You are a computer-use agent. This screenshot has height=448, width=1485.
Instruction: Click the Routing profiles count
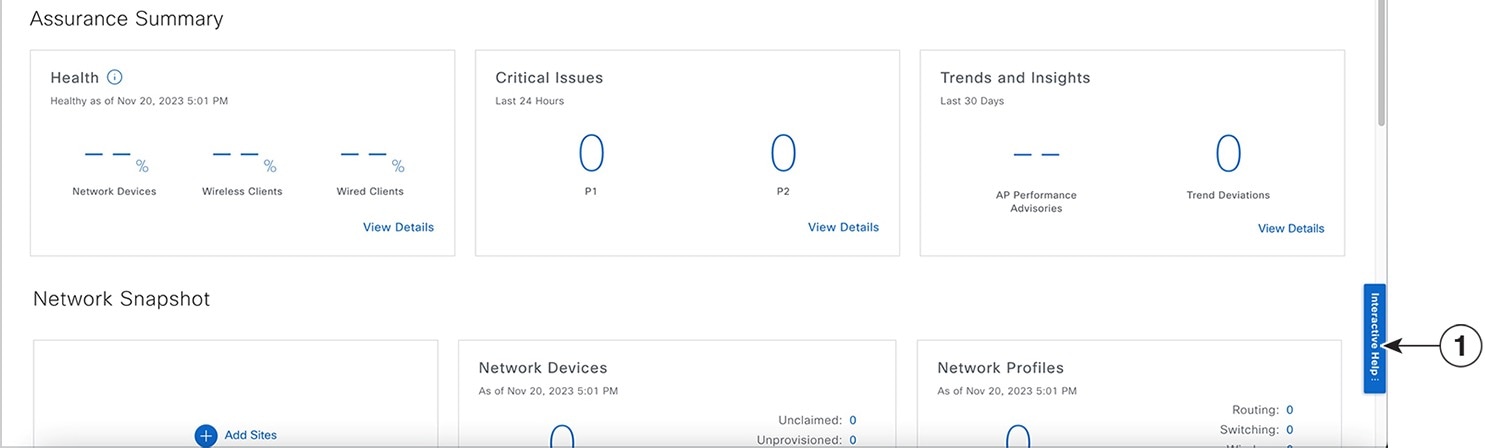[x=1290, y=410]
